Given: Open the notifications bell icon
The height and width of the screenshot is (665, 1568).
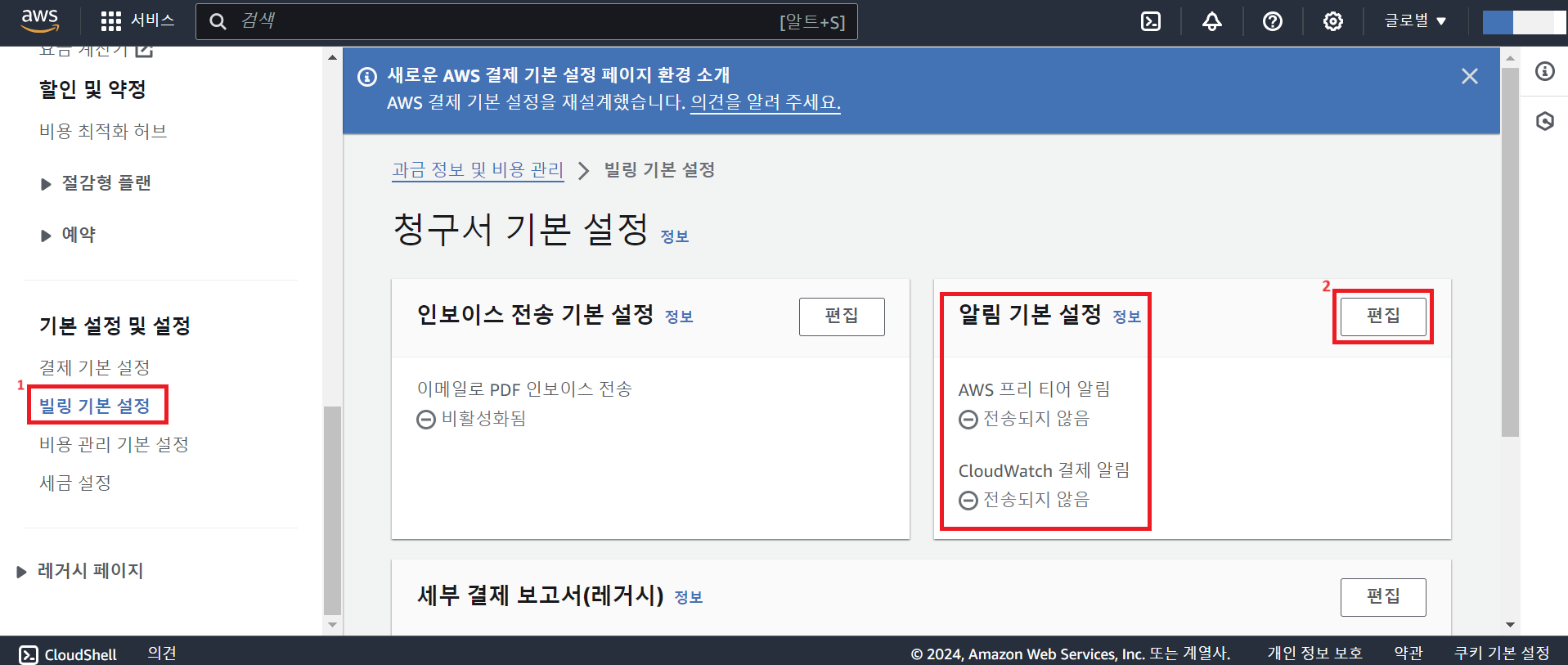Looking at the screenshot, I should [x=1212, y=21].
